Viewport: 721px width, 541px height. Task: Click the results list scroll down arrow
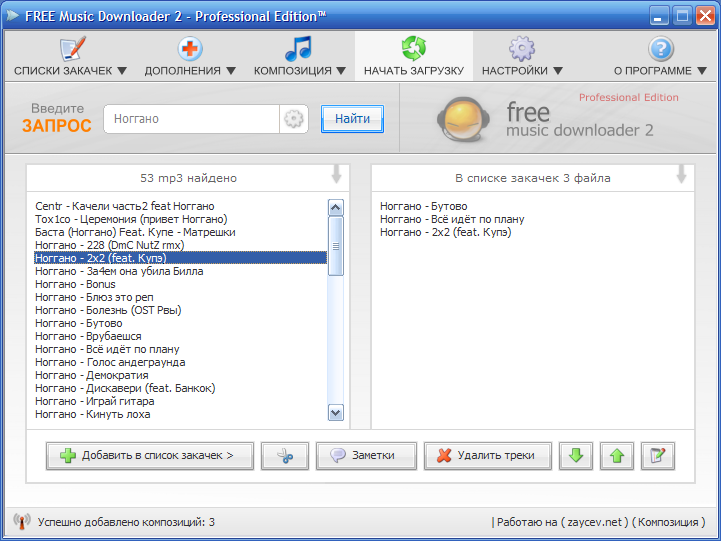336,412
